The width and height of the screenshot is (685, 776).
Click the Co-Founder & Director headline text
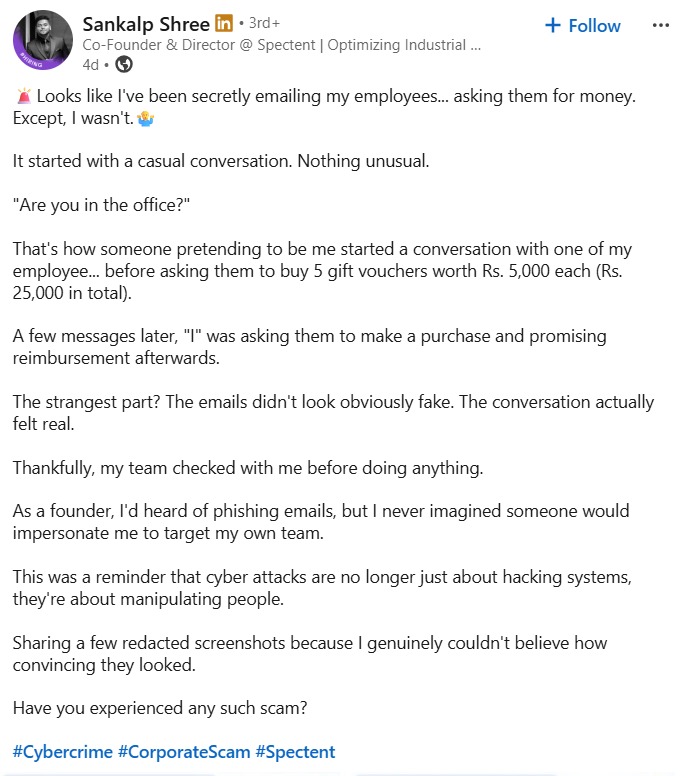point(281,45)
